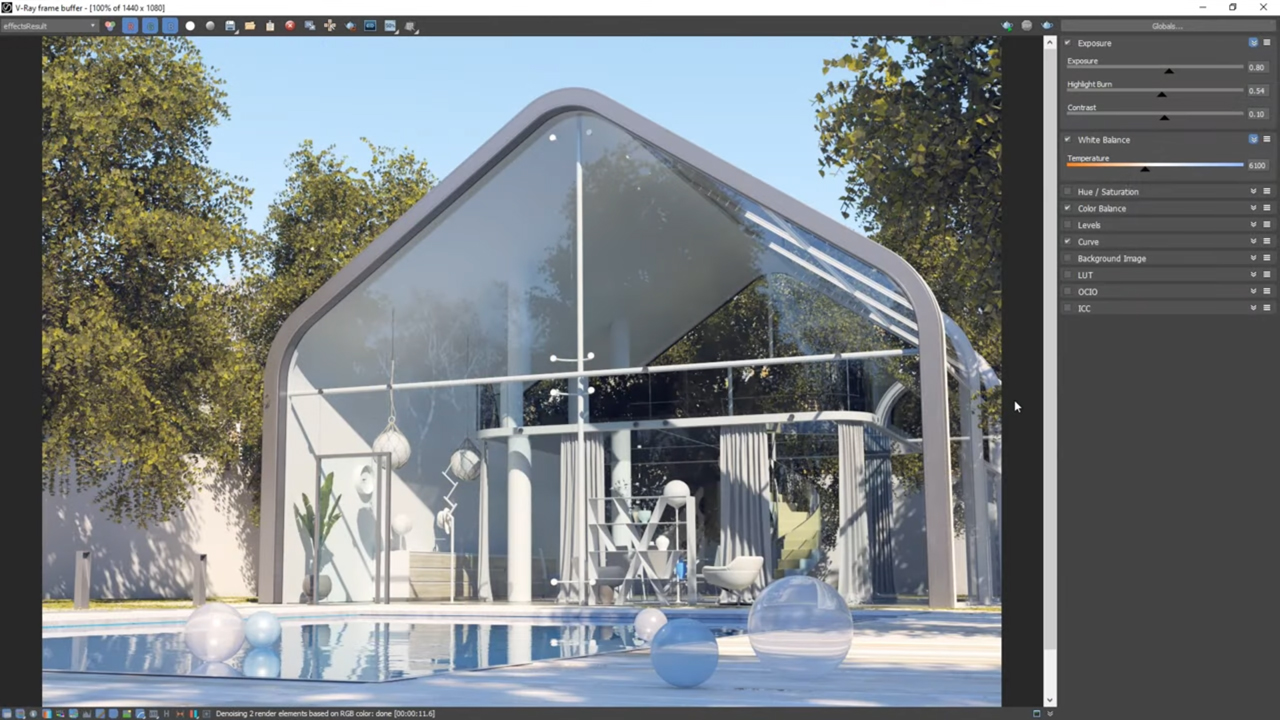Collapse the White Balance rollout chevron
The height and width of the screenshot is (720, 1280).
click(x=1253, y=140)
